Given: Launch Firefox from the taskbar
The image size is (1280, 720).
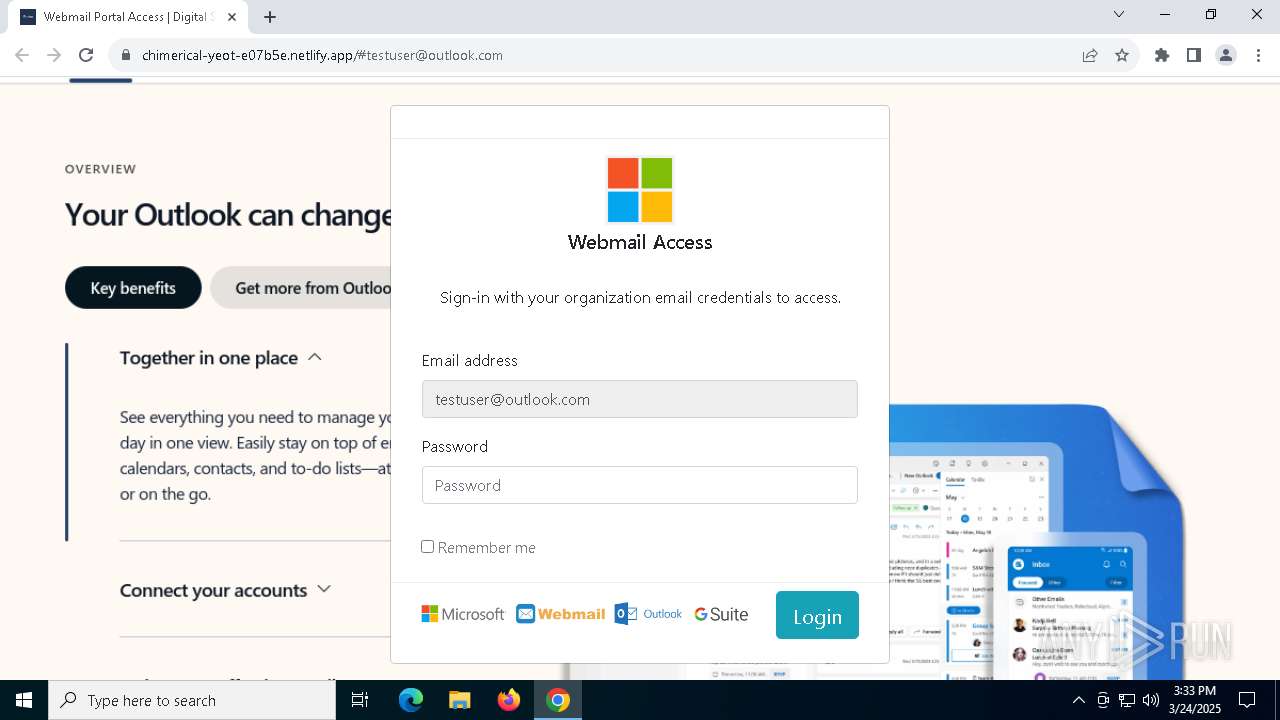Looking at the screenshot, I should 509,700.
